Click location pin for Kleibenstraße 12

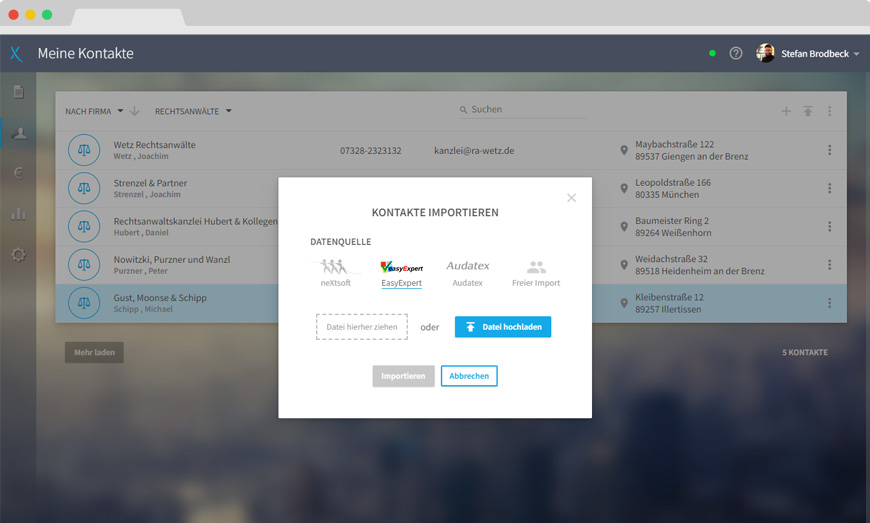(x=624, y=303)
